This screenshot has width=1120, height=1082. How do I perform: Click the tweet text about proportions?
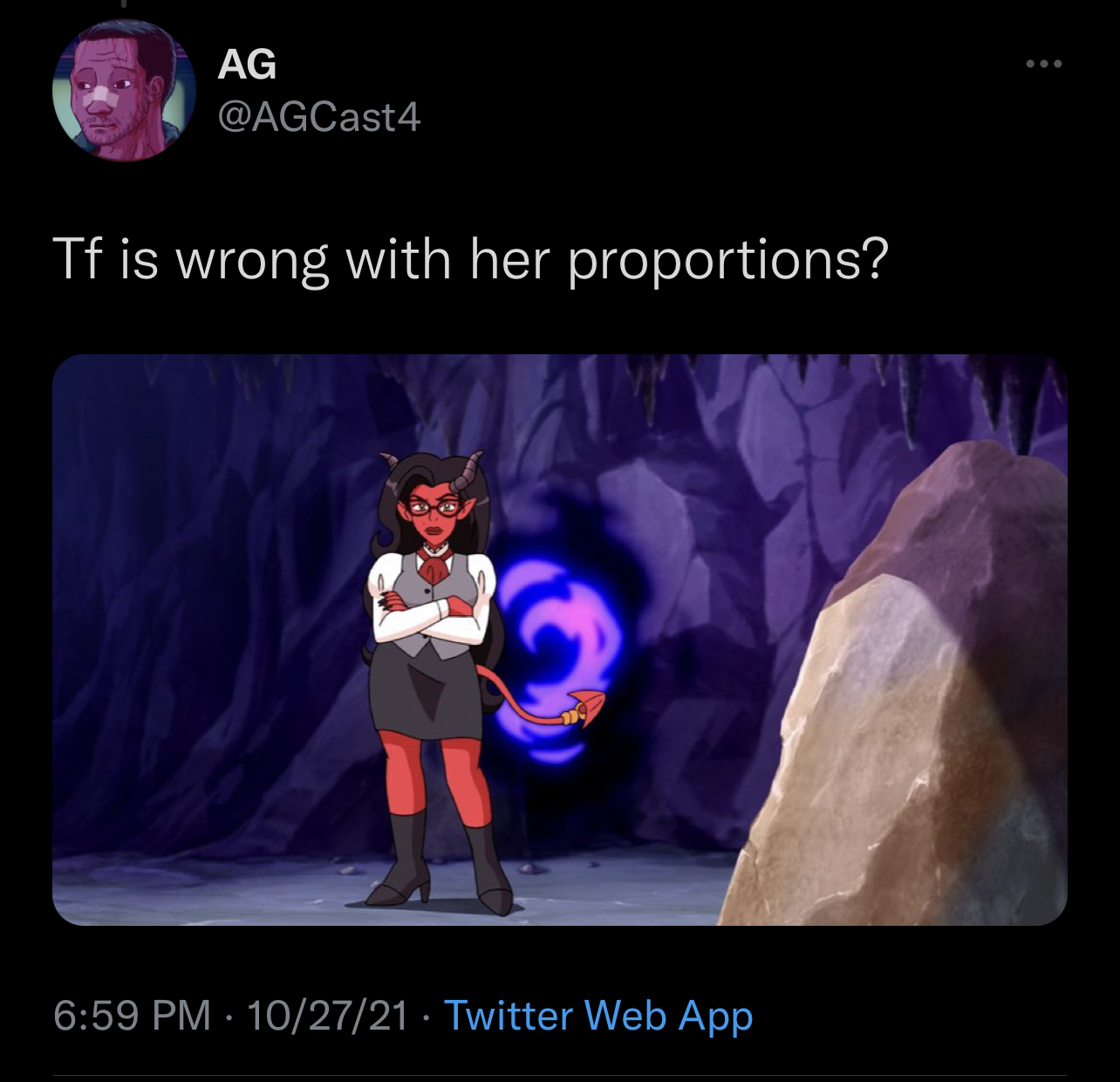[471, 259]
